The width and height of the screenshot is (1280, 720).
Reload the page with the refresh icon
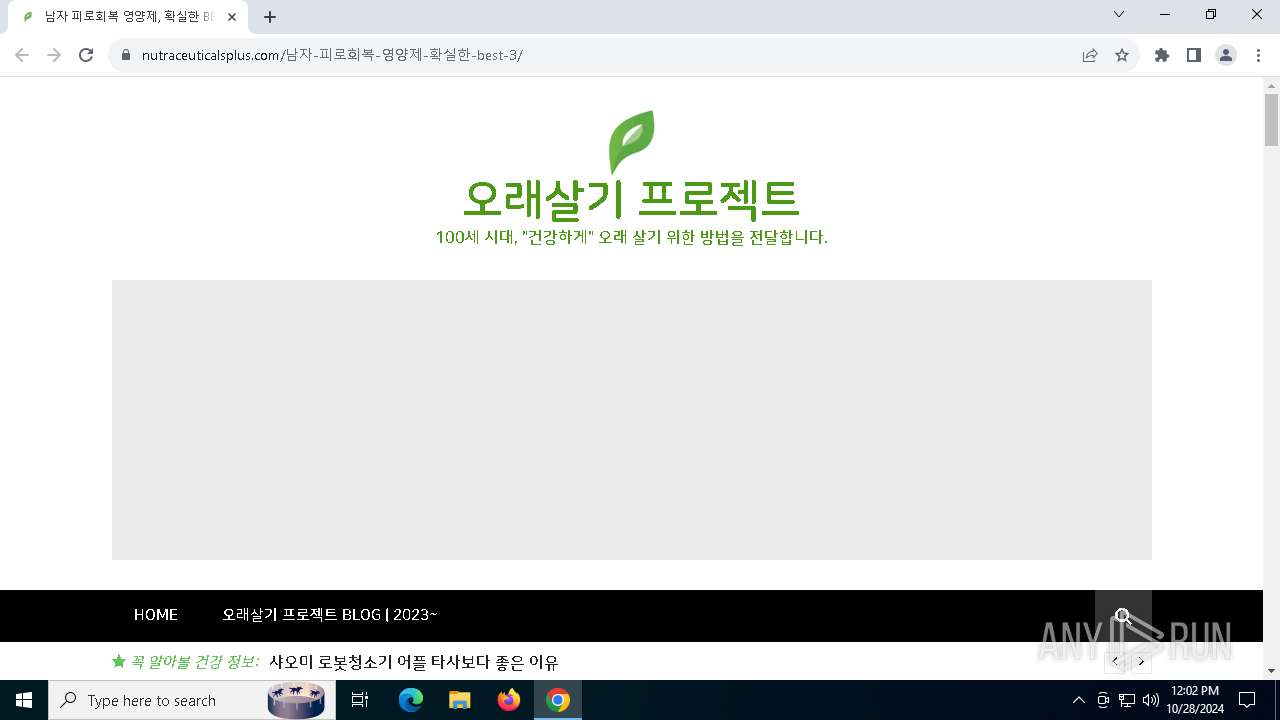tap(86, 55)
